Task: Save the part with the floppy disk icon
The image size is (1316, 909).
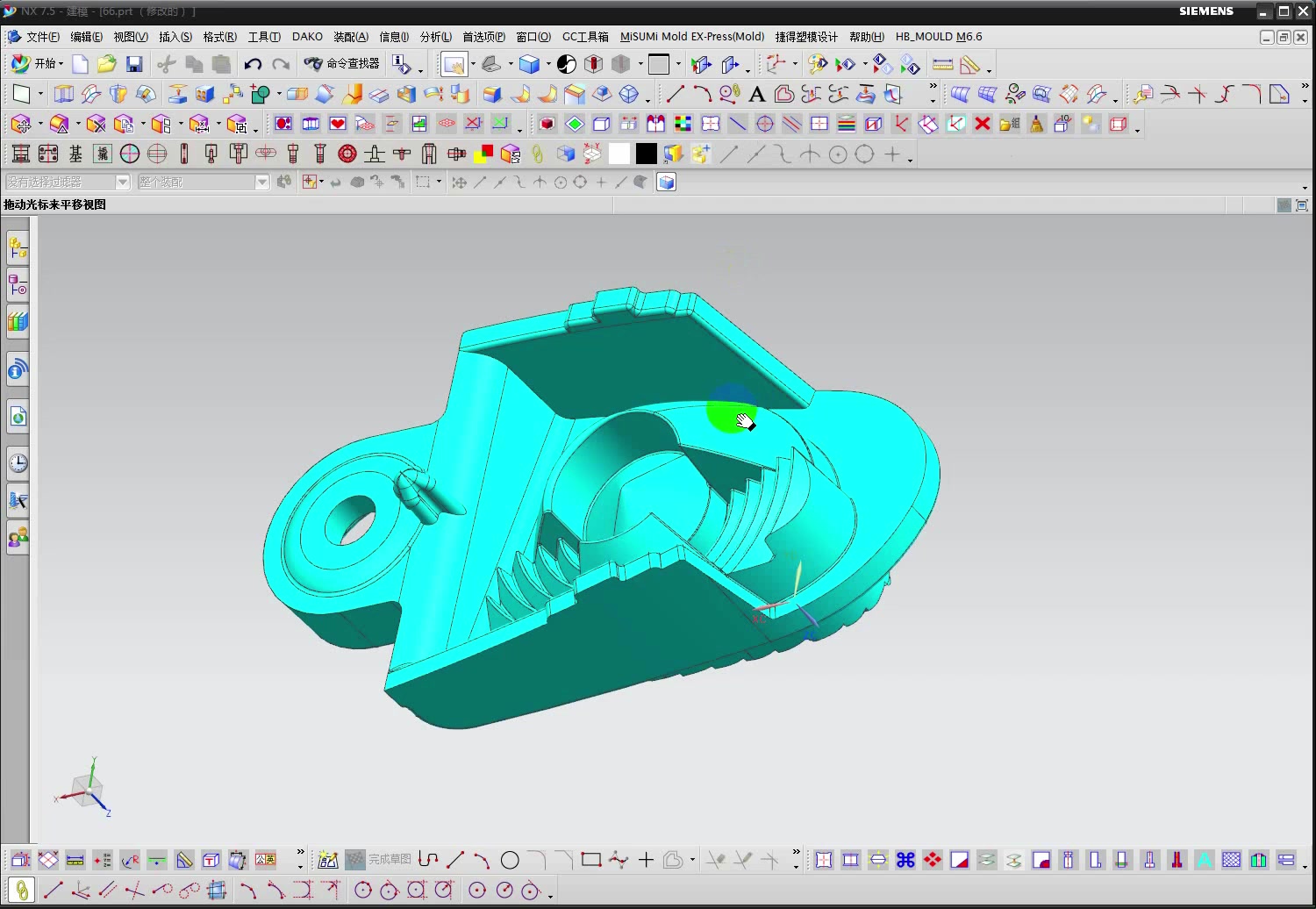Action: [x=134, y=64]
